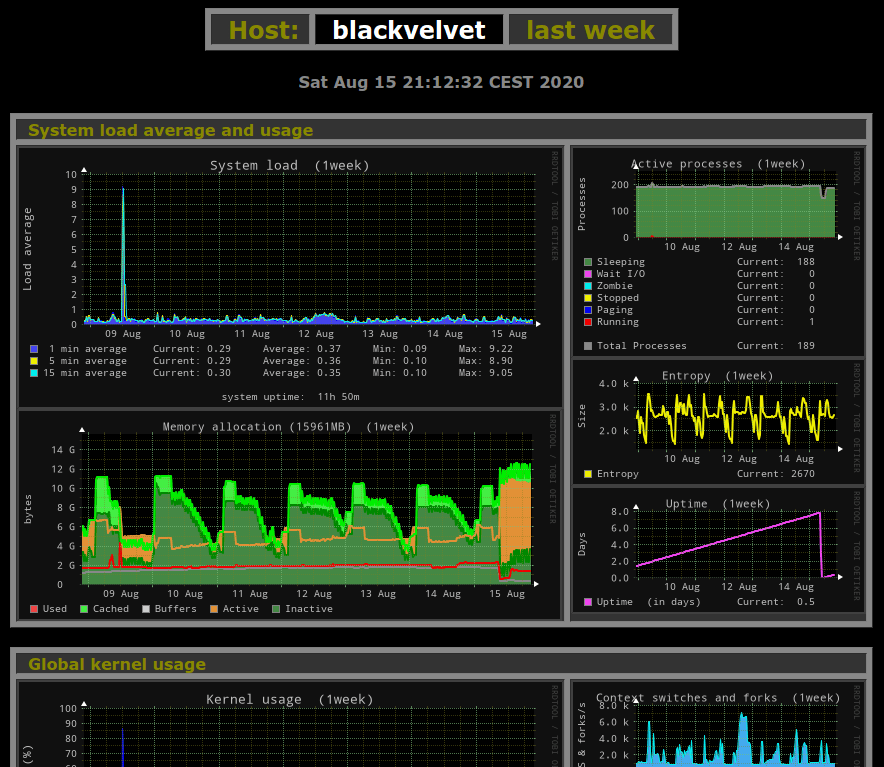Click the 5 min average yellow legend swatch
Image resolution: width=884 pixels, height=767 pixels.
tap(34, 361)
